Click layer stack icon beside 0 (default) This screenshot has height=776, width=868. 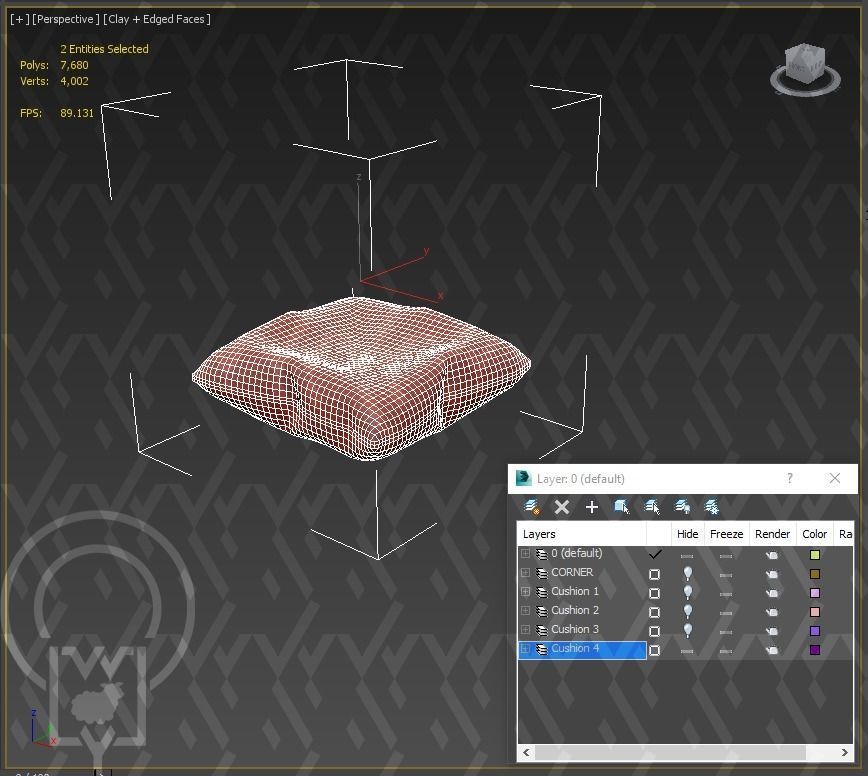pos(541,554)
